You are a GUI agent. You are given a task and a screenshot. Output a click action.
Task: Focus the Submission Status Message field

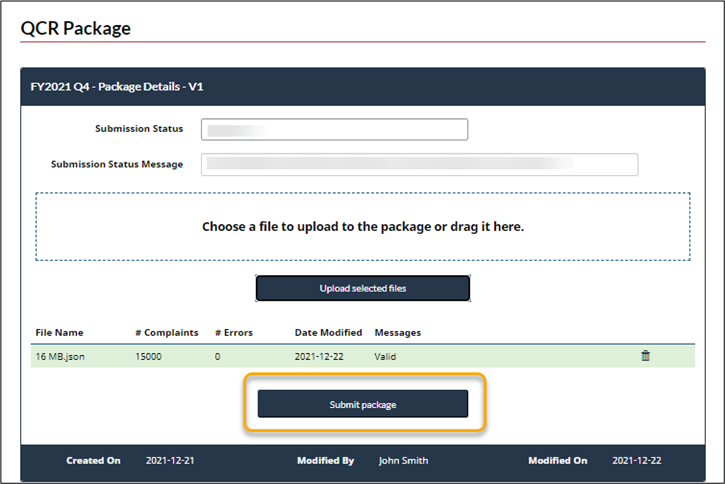pos(419,165)
